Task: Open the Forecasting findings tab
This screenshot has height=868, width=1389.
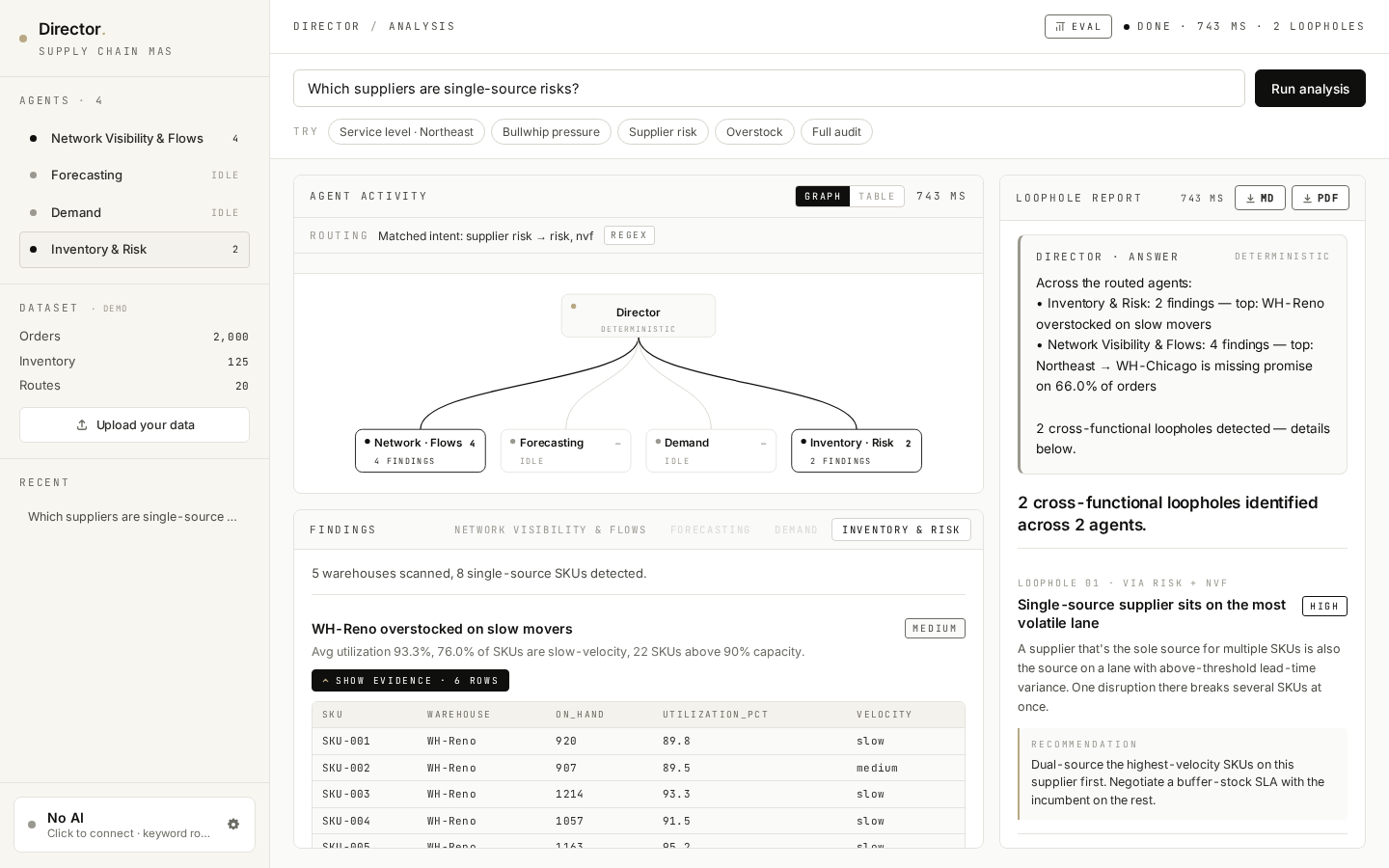Action: 710,530
